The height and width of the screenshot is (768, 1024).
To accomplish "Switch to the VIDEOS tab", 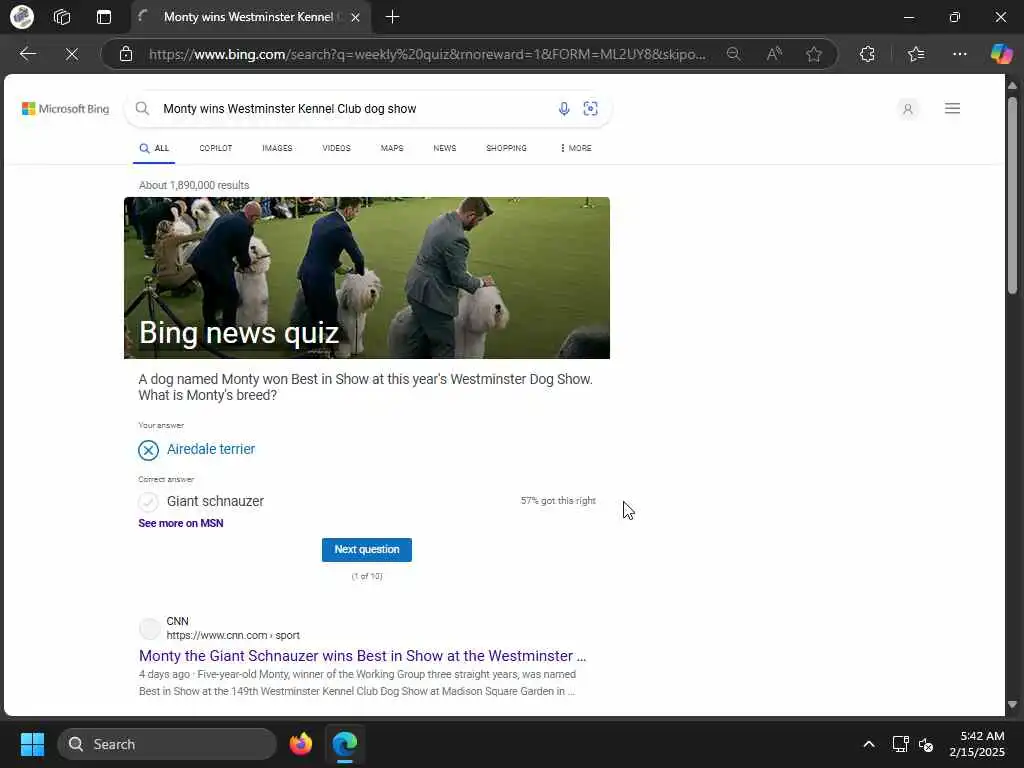I will (336, 148).
